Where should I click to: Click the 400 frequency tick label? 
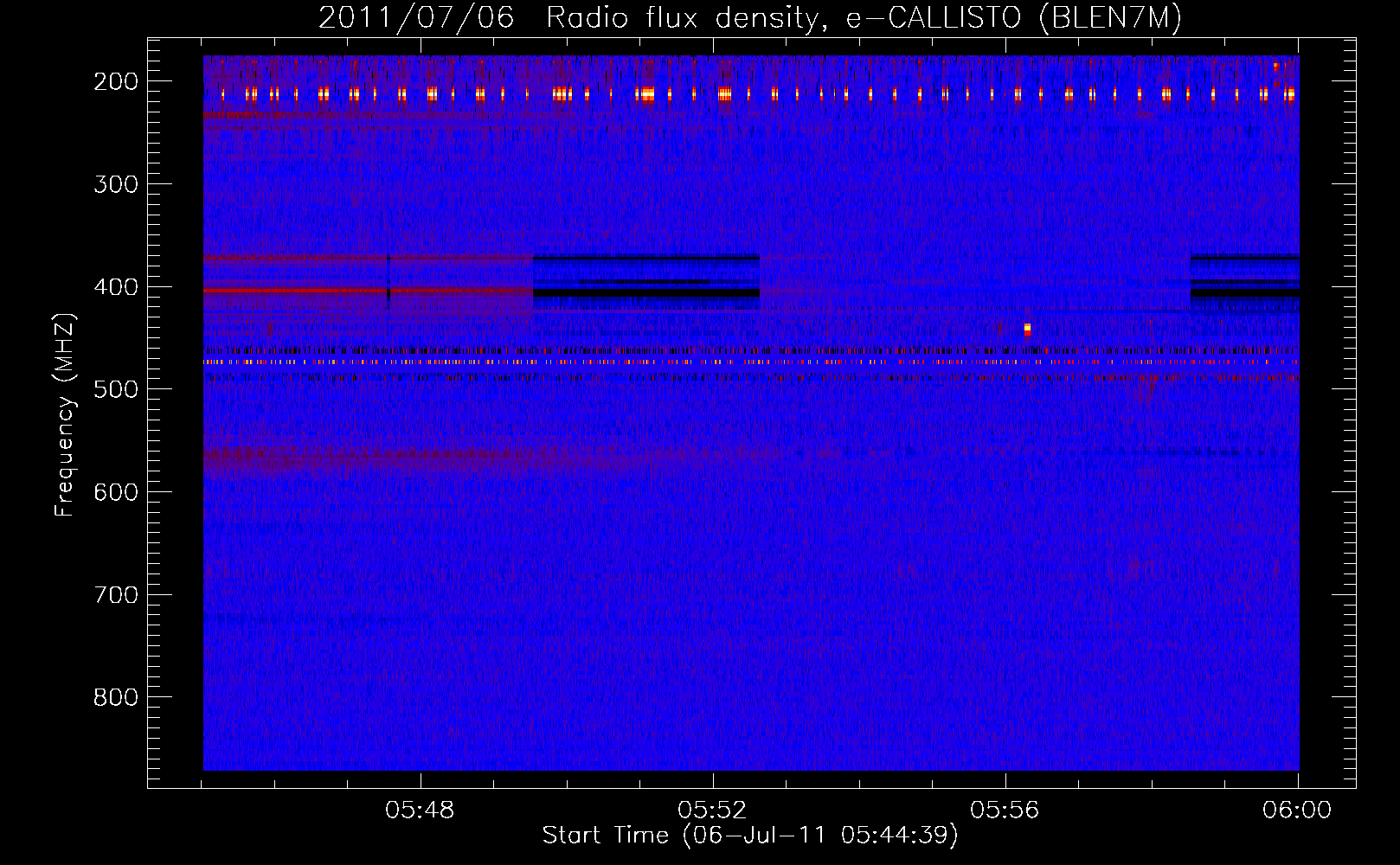click(115, 287)
